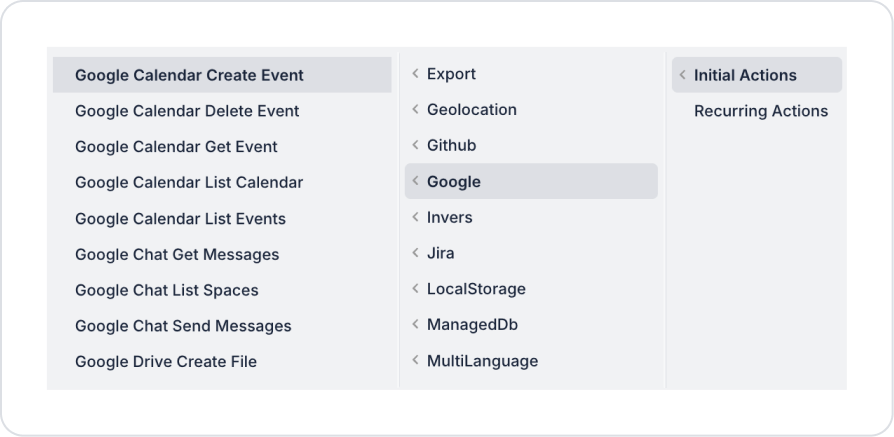
Task: Choose Google Calendar Delete Event
Action: [222, 111]
